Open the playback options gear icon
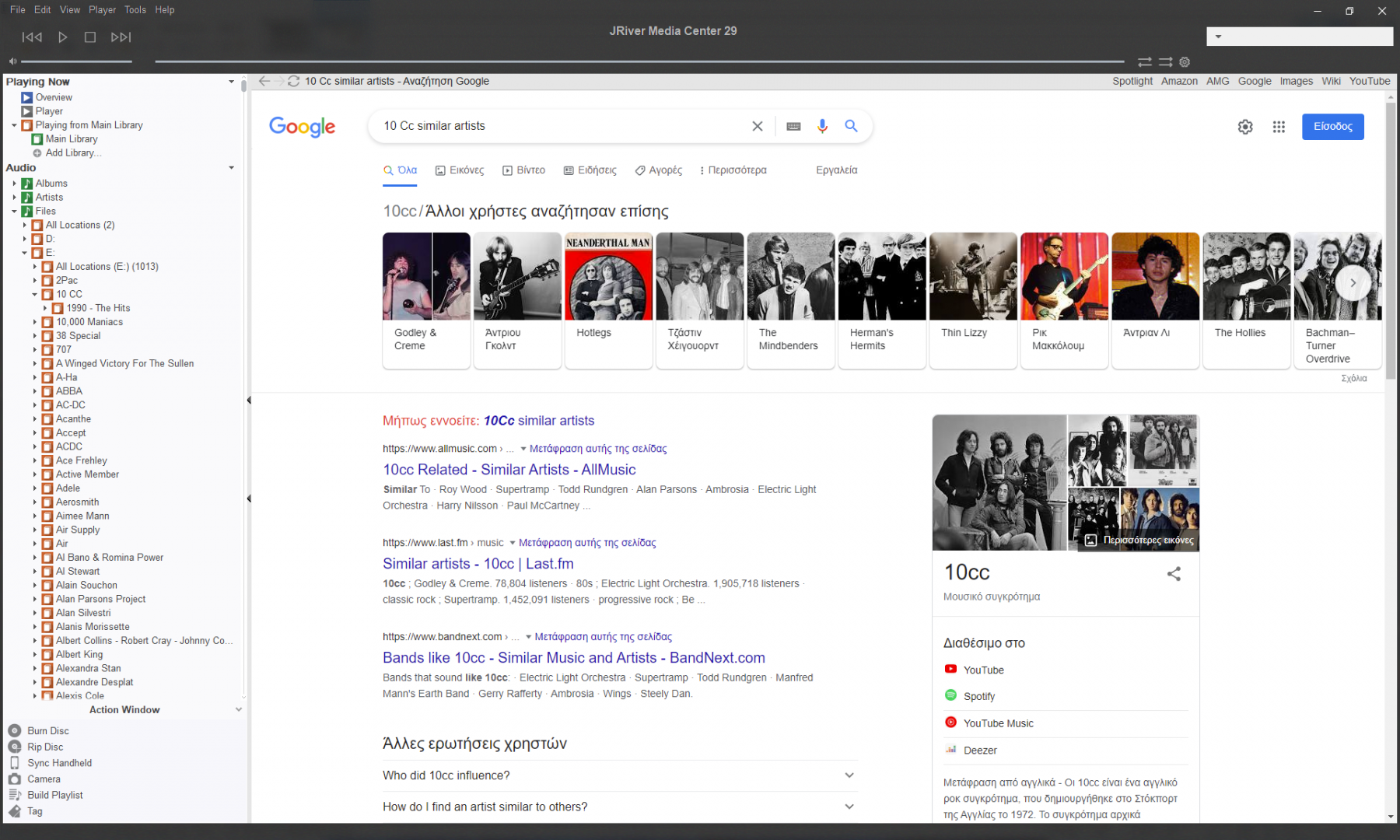Screen dimensions: 1400x840 pos(1185,62)
